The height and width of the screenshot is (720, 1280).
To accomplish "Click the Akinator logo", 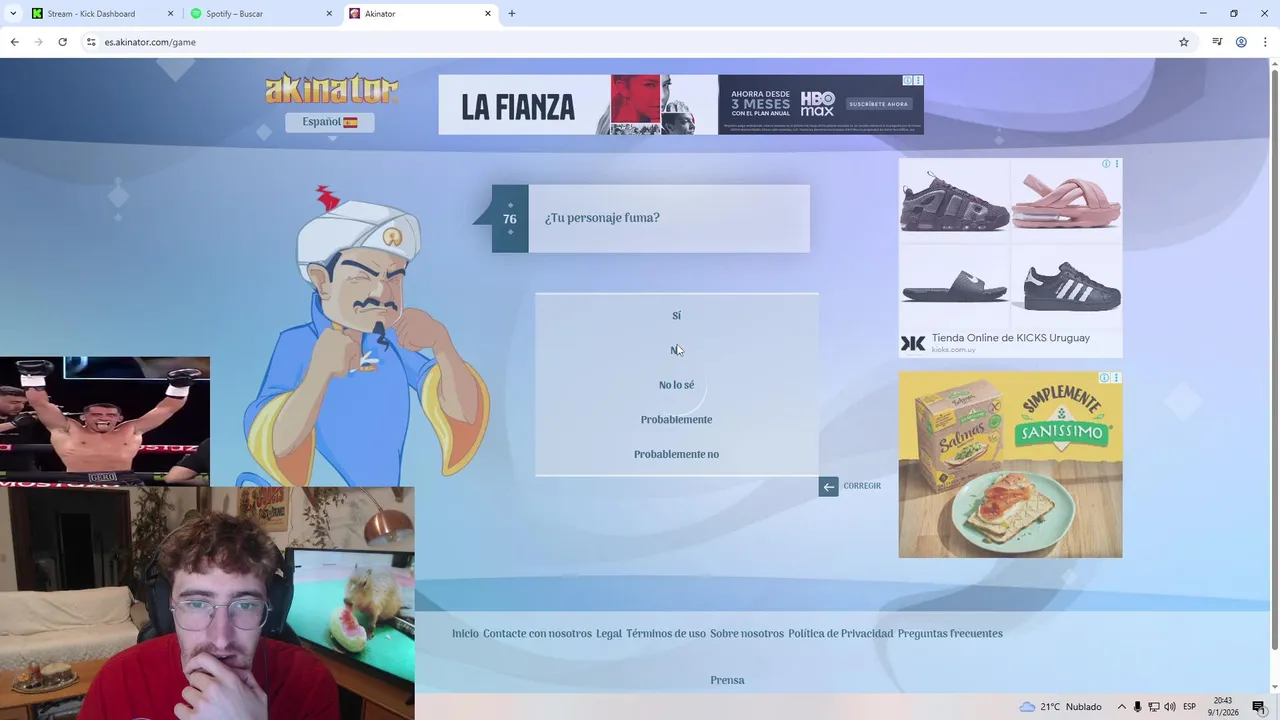I will tap(331, 89).
